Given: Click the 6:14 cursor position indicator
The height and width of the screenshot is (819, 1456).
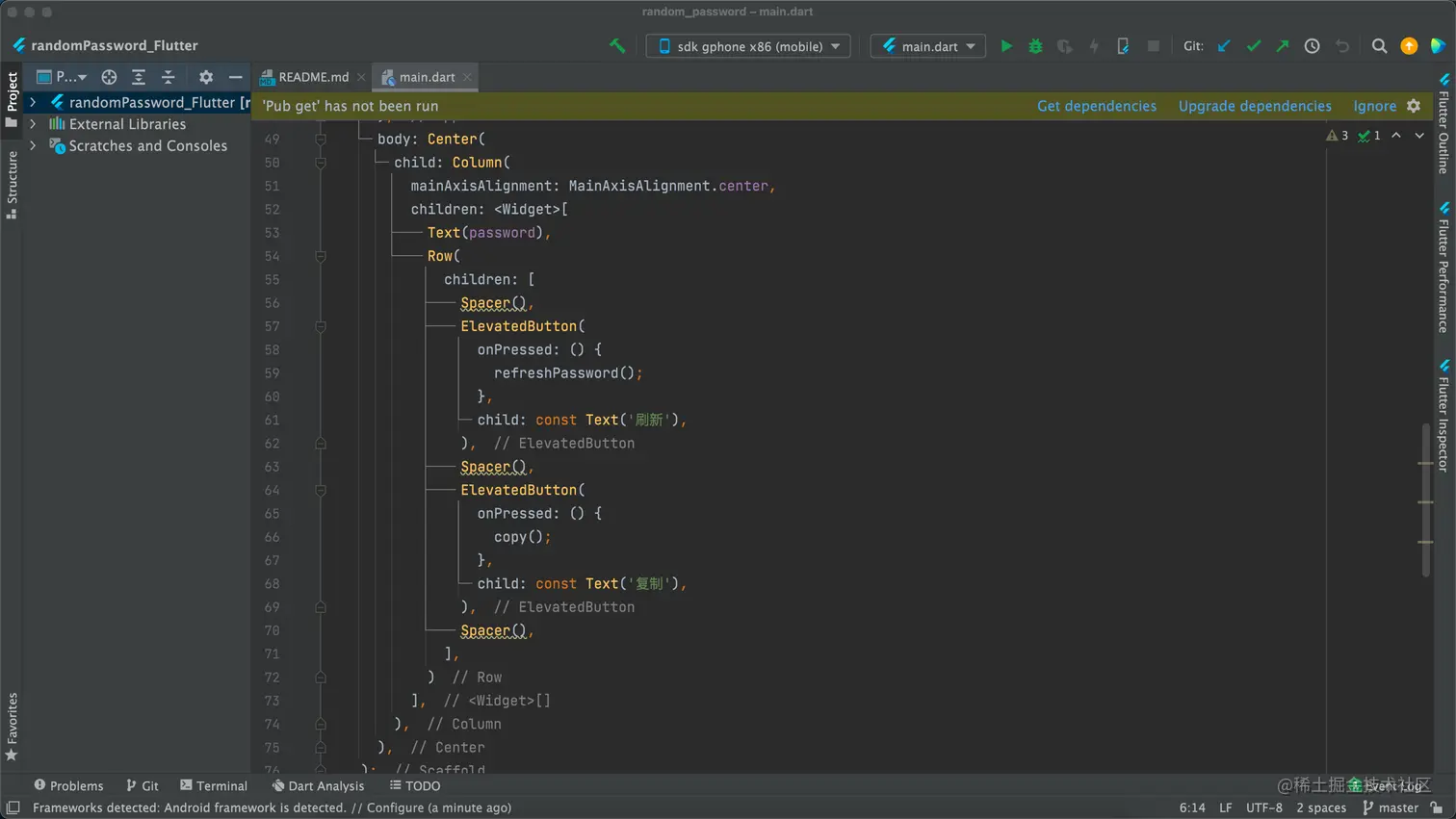Looking at the screenshot, I should [1192, 808].
